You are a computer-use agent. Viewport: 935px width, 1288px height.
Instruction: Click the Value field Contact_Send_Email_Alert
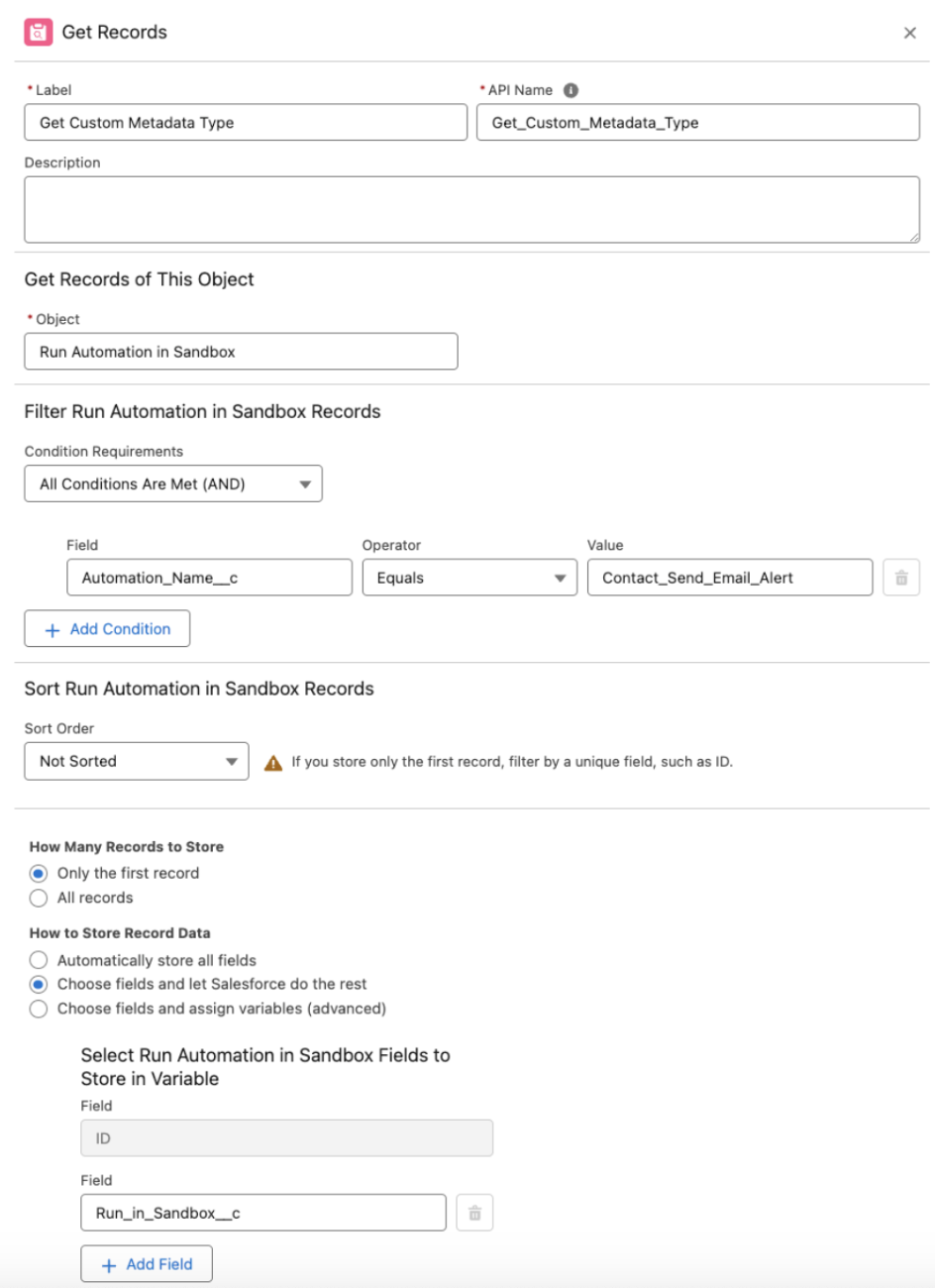(730, 578)
